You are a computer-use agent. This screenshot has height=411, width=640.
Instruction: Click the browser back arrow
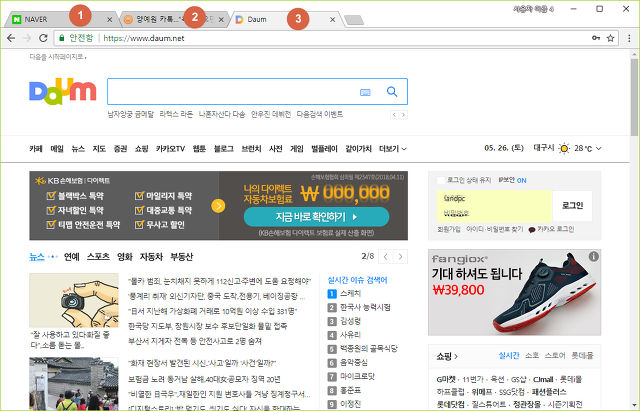point(11,38)
